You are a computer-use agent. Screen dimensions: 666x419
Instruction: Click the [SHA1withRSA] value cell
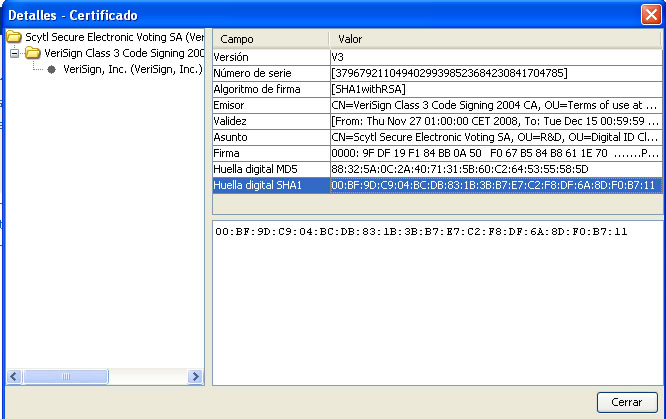pos(496,89)
